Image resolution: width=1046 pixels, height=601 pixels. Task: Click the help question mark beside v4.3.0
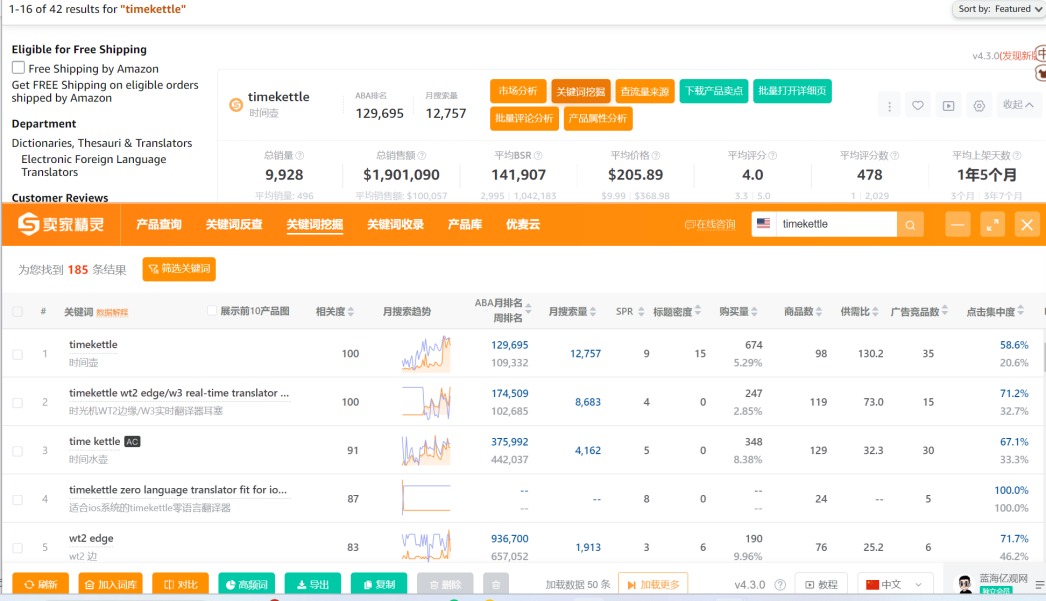pos(780,584)
